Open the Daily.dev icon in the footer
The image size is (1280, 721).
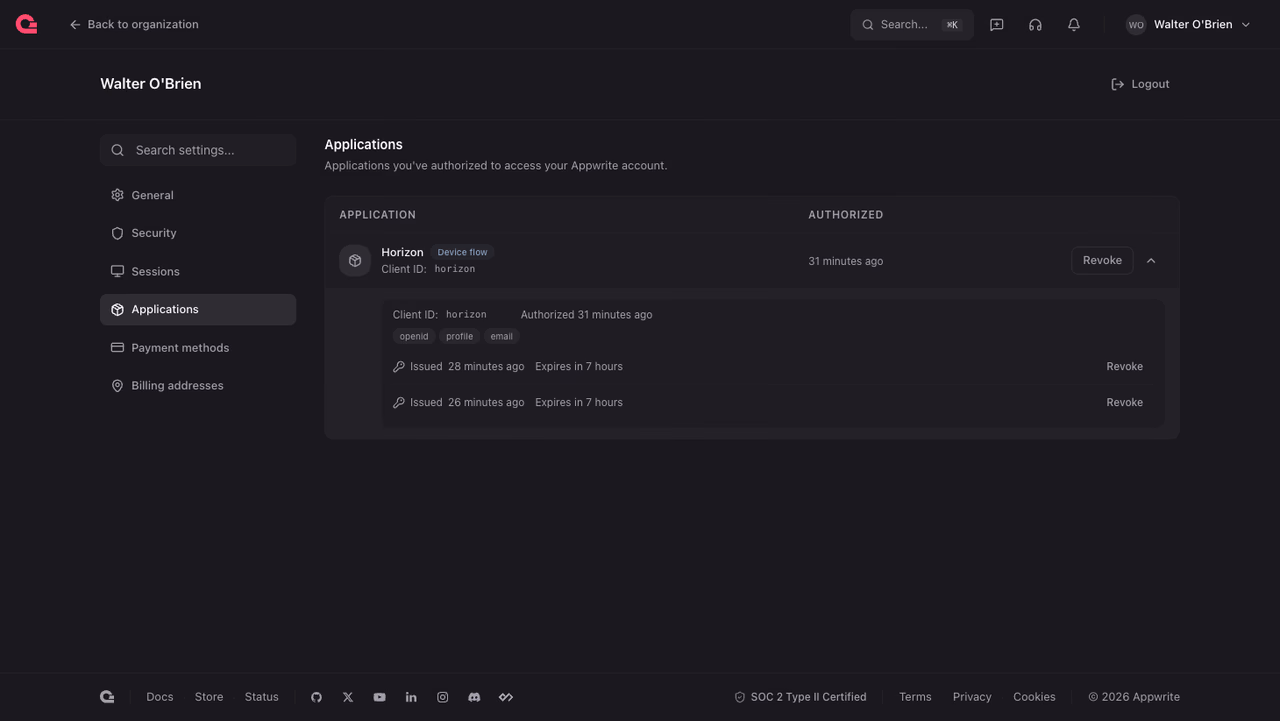coord(506,697)
